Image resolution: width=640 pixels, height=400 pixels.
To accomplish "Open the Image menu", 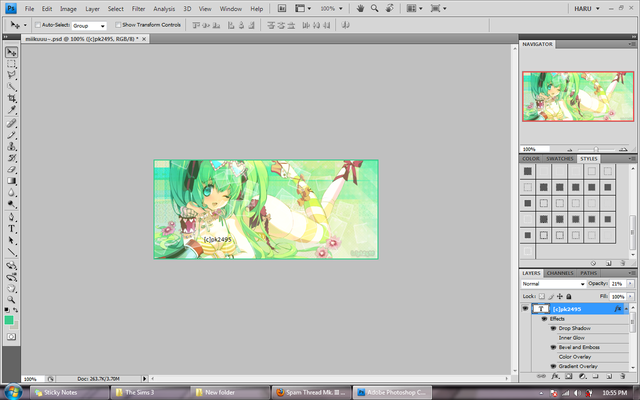I will click(x=68, y=9).
